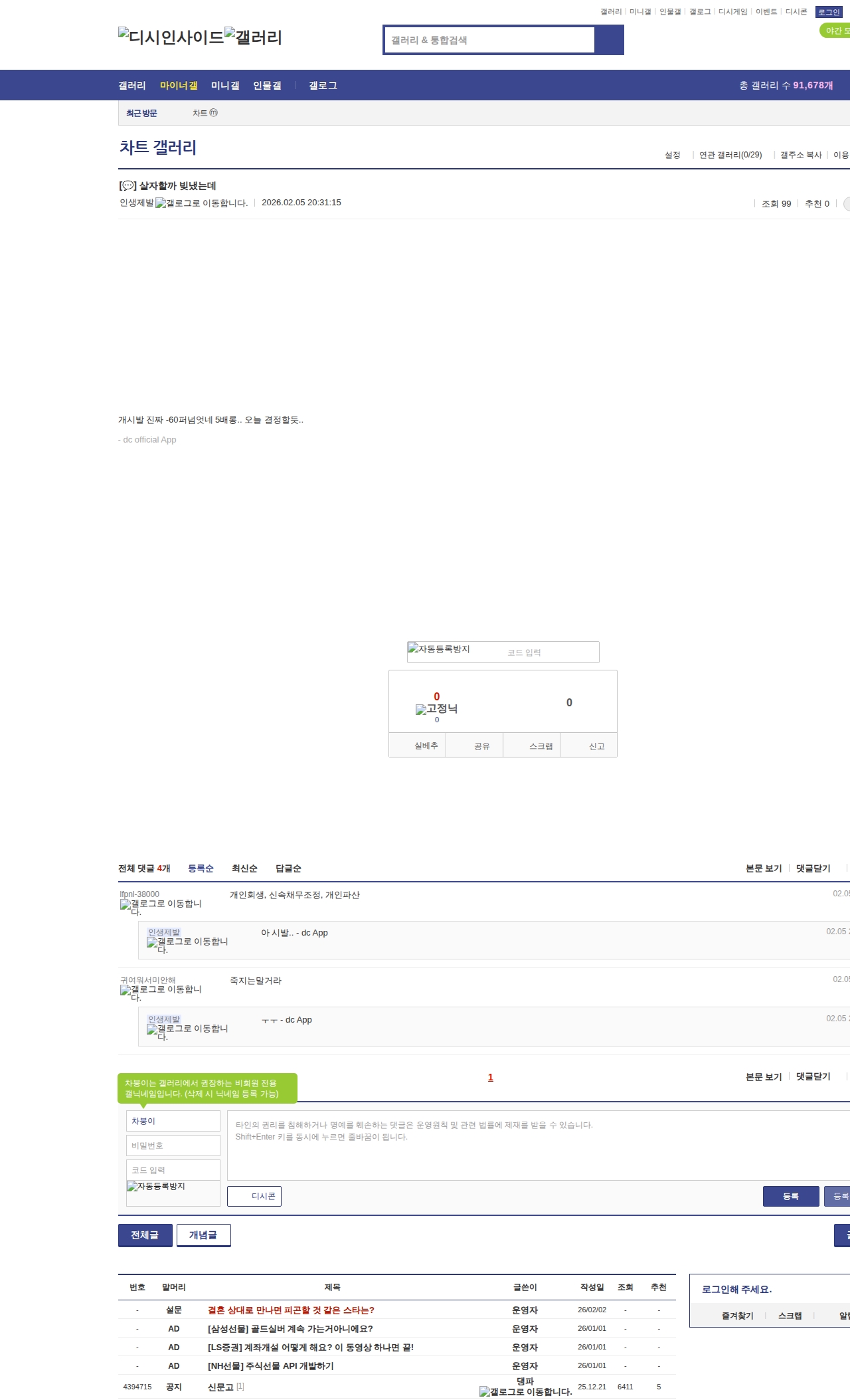This screenshot has height=1400, width=850.
Task: Click the 차트 갤러리 title heading
Action: click(158, 147)
